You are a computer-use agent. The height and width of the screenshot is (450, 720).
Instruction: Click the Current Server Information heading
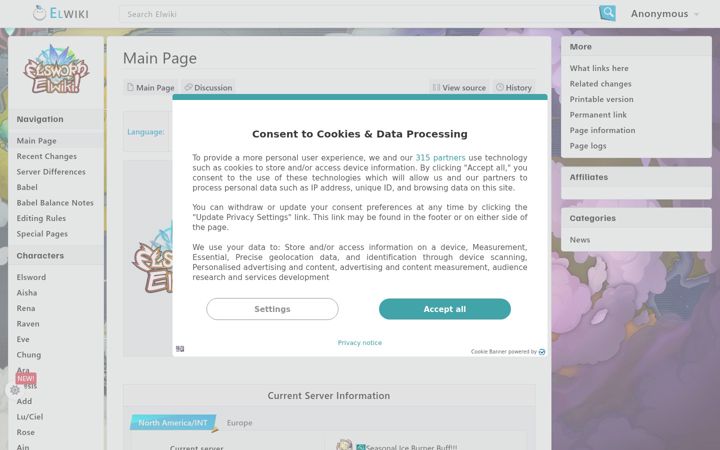pyautogui.click(x=329, y=396)
